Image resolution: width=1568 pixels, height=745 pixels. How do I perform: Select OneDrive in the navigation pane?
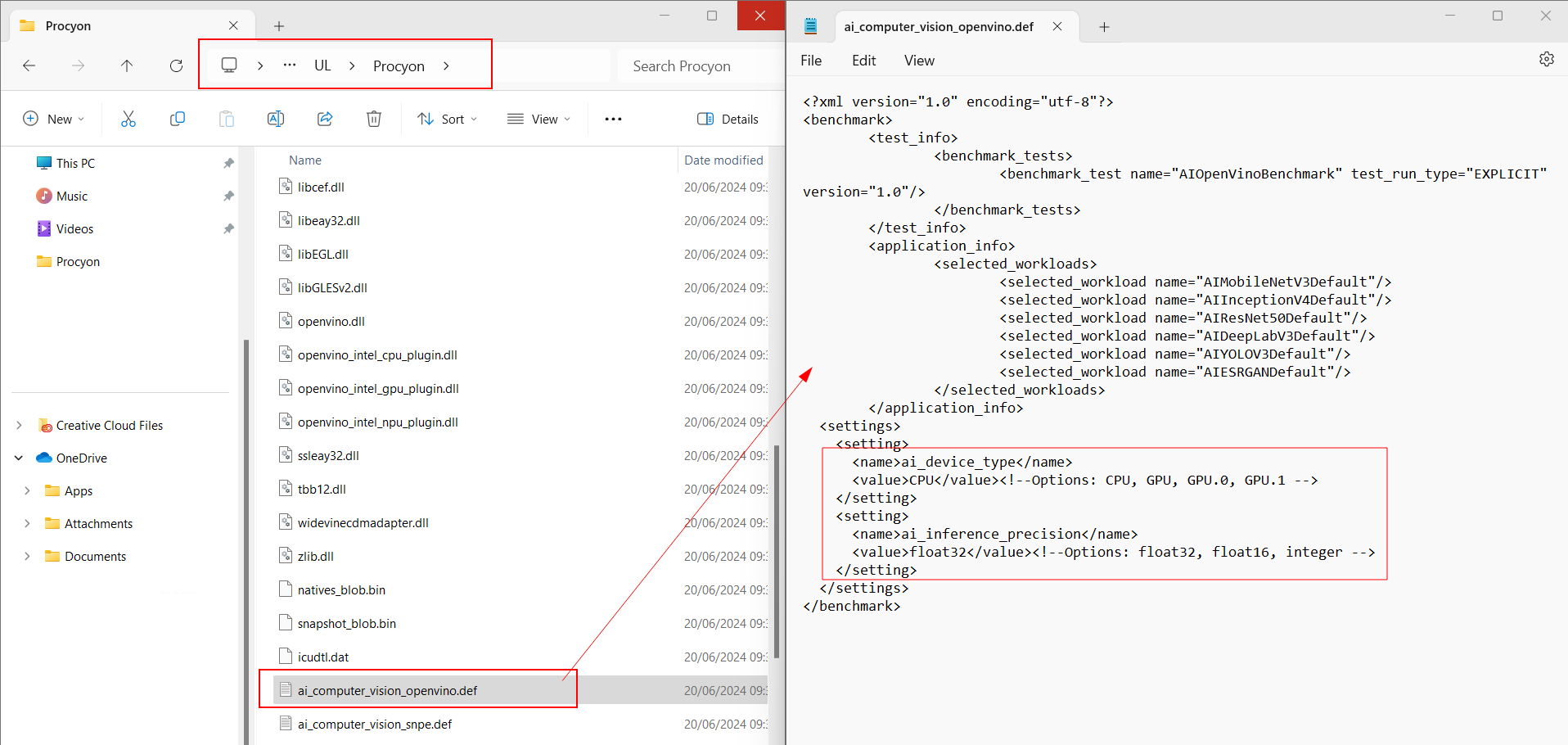81,458
